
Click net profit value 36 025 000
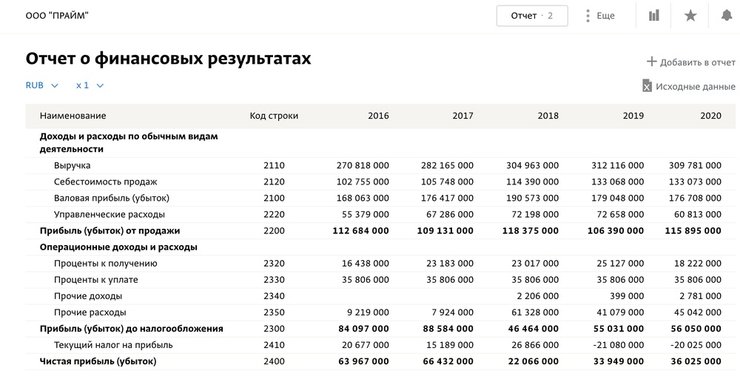point(696,361)
